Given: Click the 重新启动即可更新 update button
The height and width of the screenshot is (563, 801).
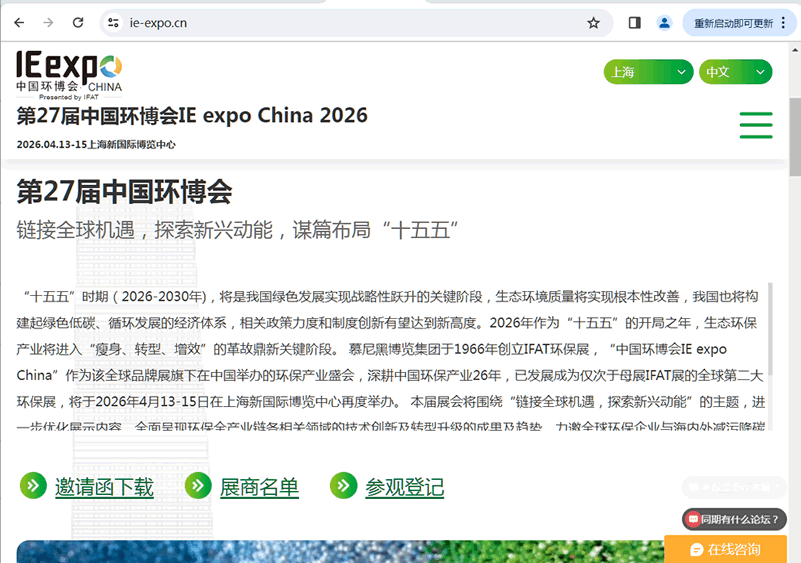Looking at the screenshot, I should tap(734, 23).
